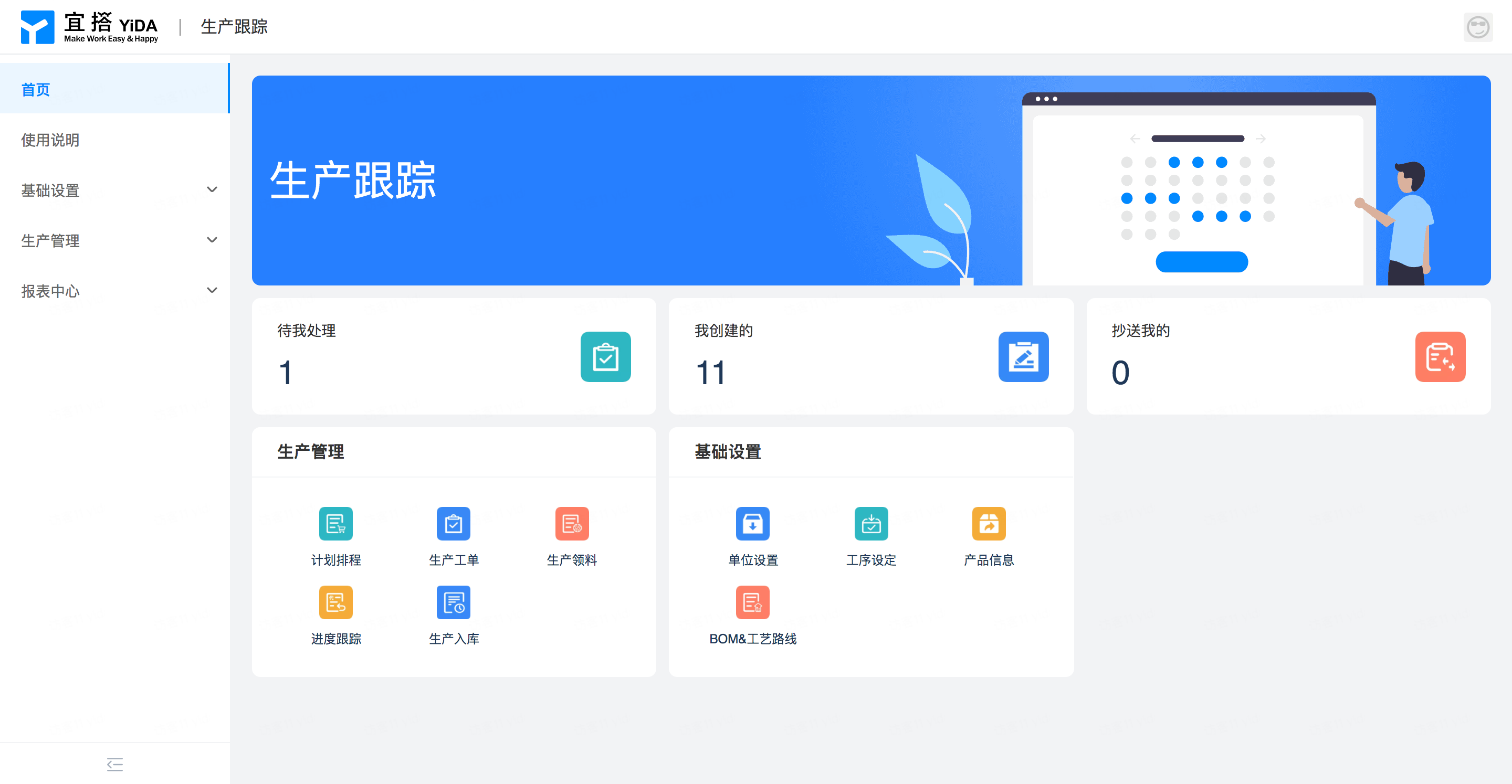Open the 生产工单 icon
This screenshot has width=1512, height=784.
coord(453,523)
